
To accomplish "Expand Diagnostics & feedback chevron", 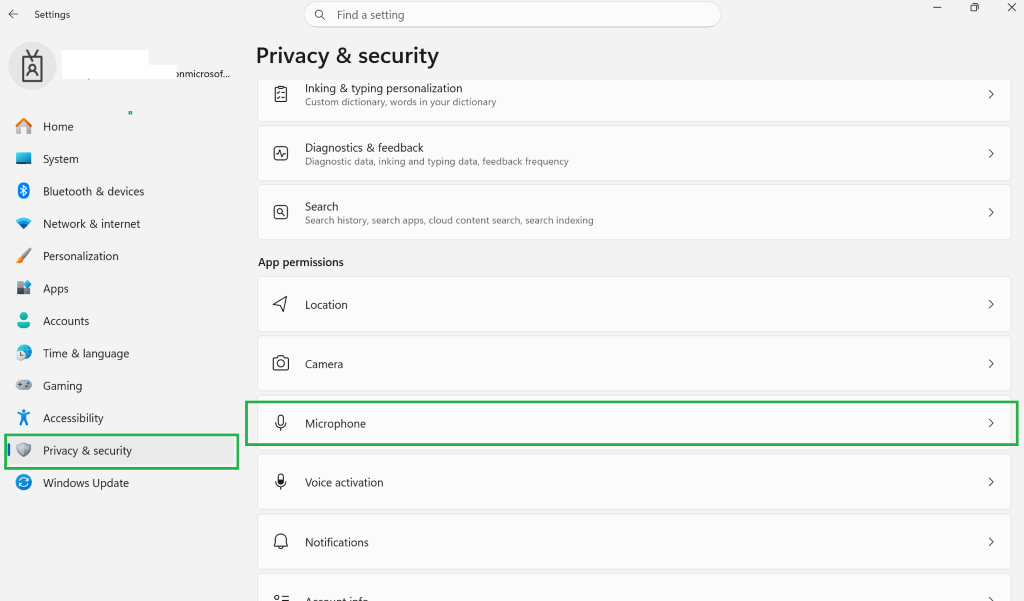I will 991,154.
